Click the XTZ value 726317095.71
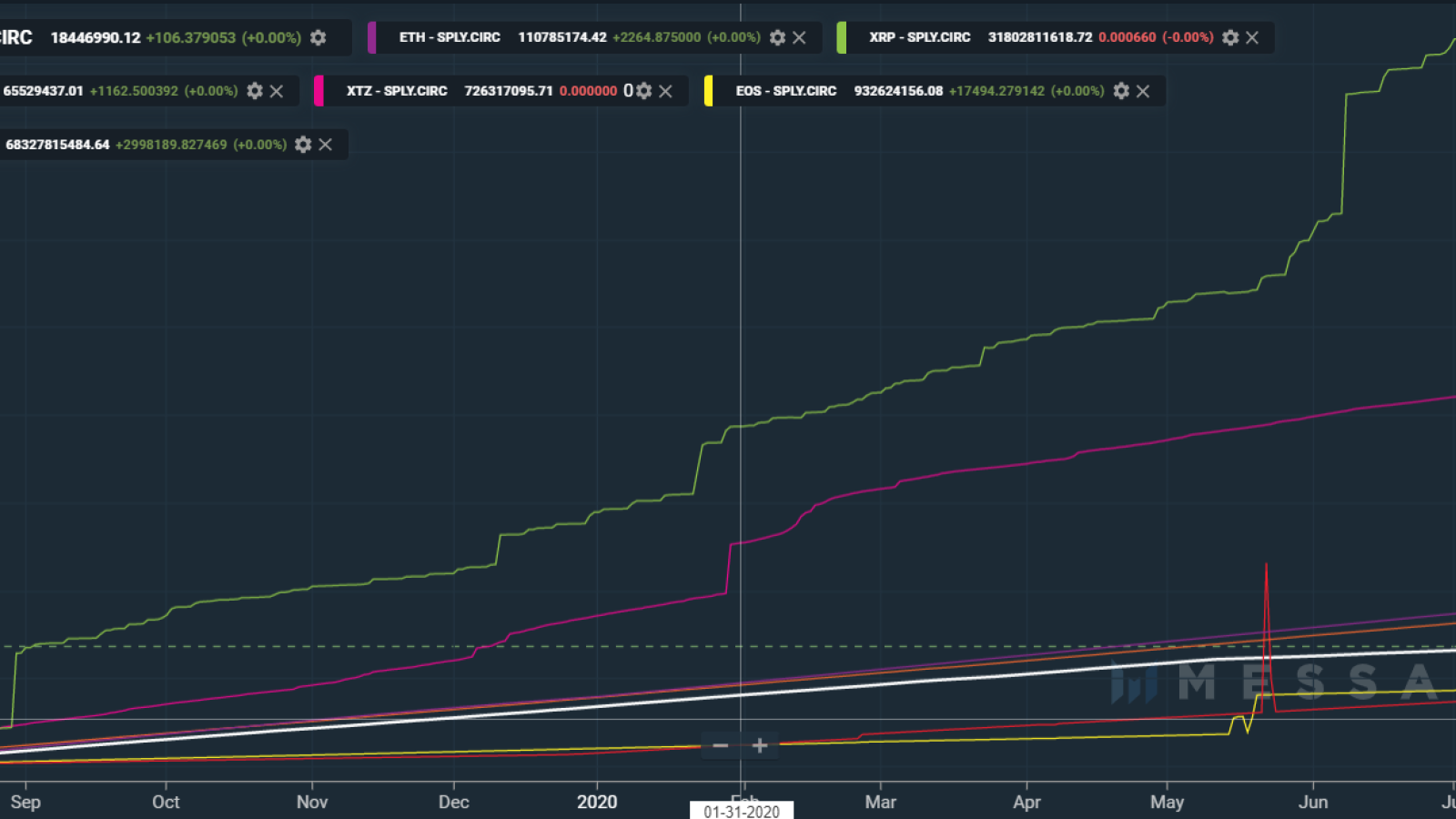The height and width of the screenshot is (819, 1456). click(509, 91)
